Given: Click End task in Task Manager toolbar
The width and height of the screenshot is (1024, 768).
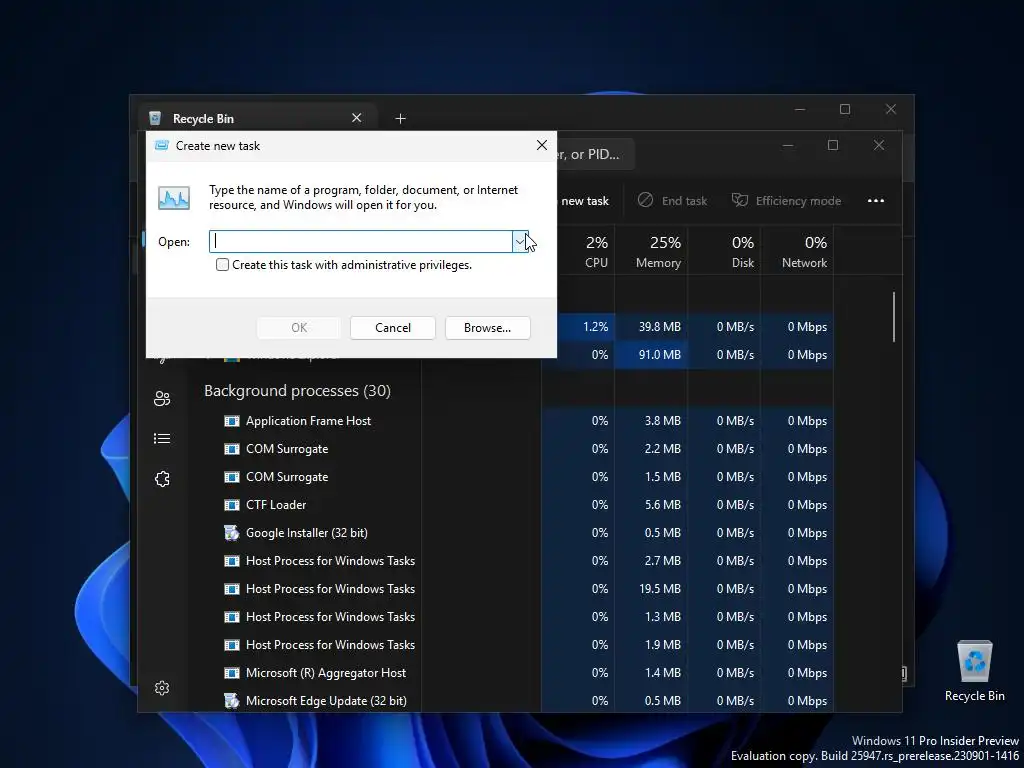Looking at the screenshot, I should coord(673,200).
